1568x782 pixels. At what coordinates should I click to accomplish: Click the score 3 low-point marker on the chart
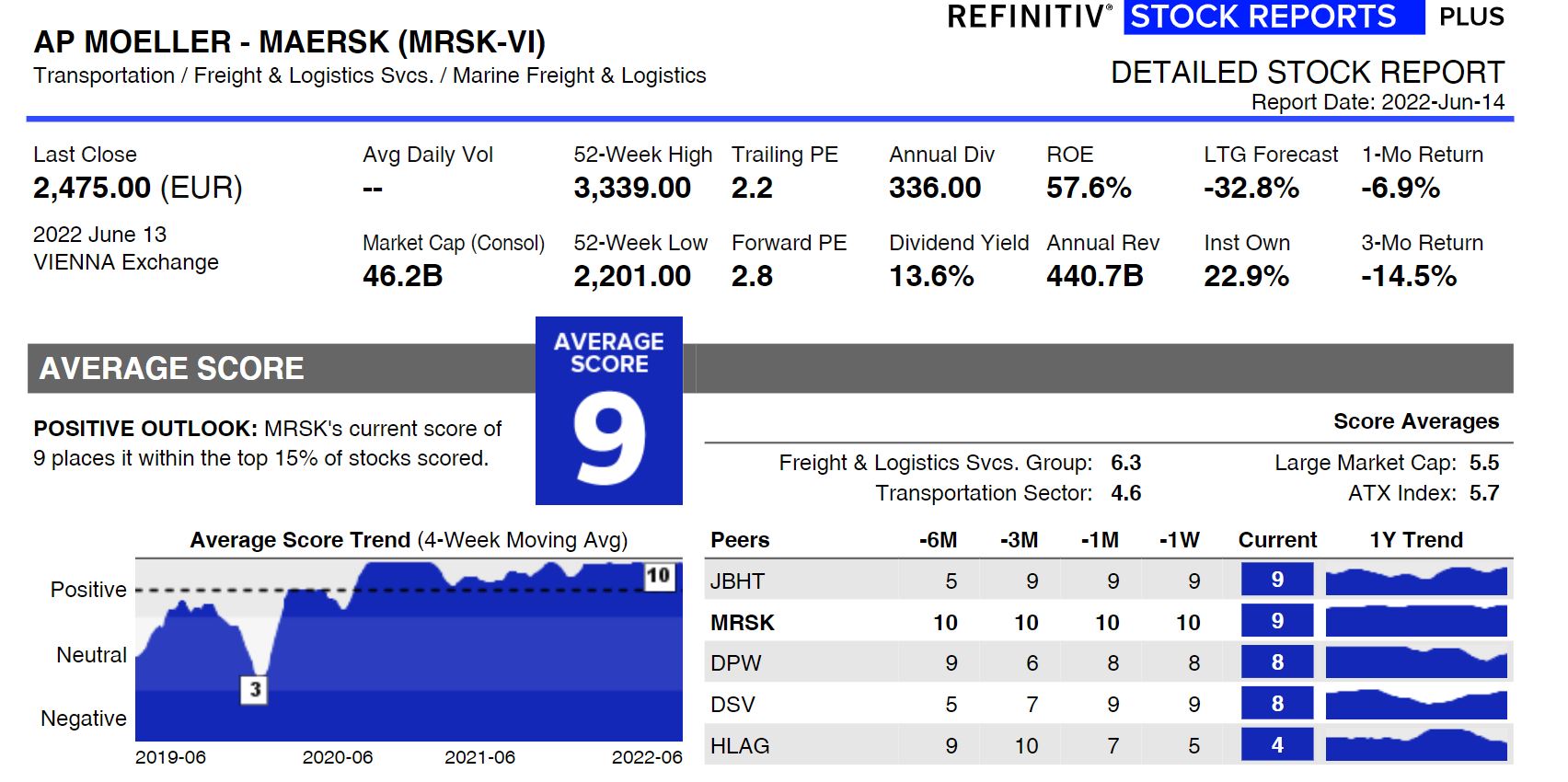[x=255, y=689]
